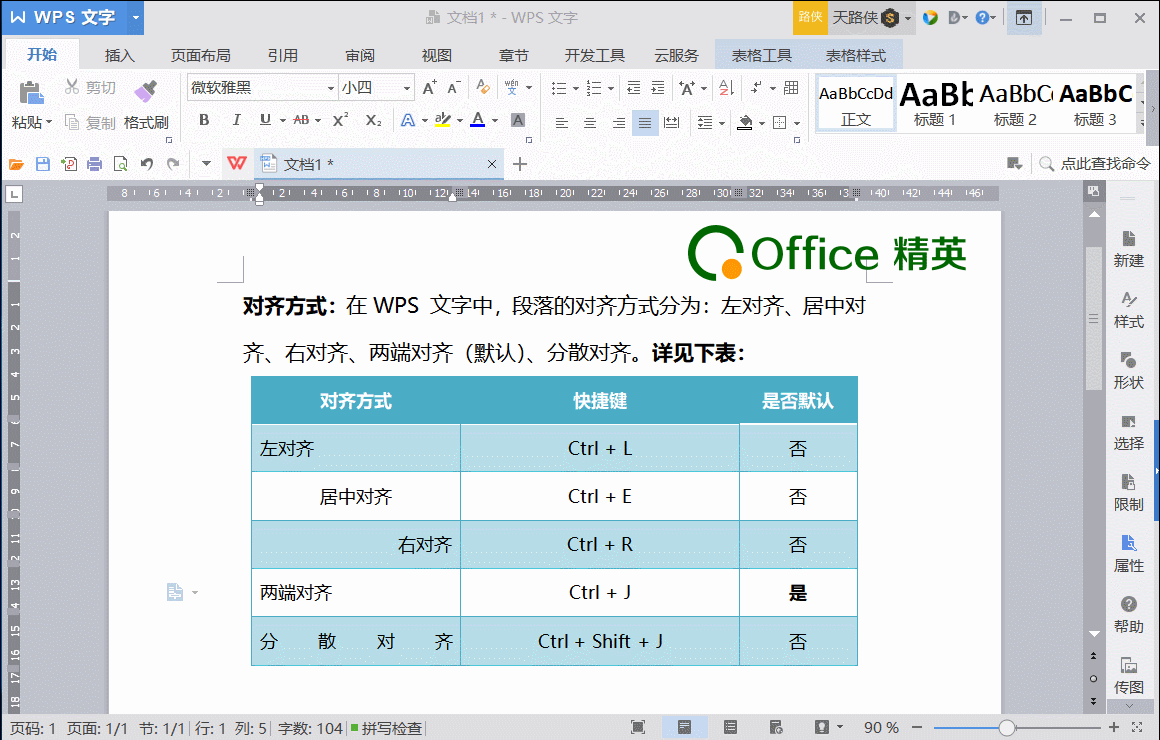This screenshot has width=1160, height=740.
Task: Expand the line spacing dropdown arrow
Action: click(x=722, y=124)
